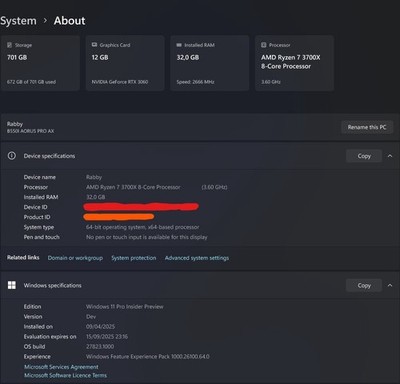This screenshot has width=400, height=384.
Task: Click the Installed RAM card icon
Action: (x=179, y=45)
